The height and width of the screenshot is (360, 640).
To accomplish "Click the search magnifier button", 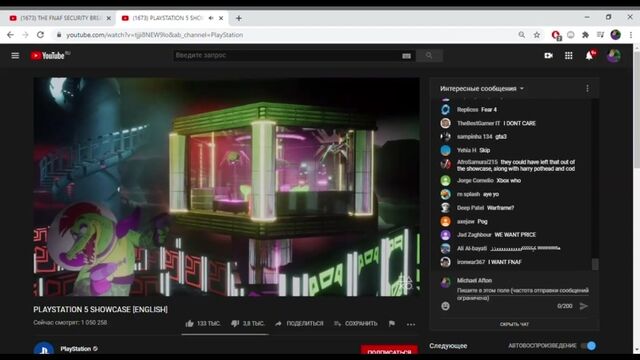I will pos(429,56).
